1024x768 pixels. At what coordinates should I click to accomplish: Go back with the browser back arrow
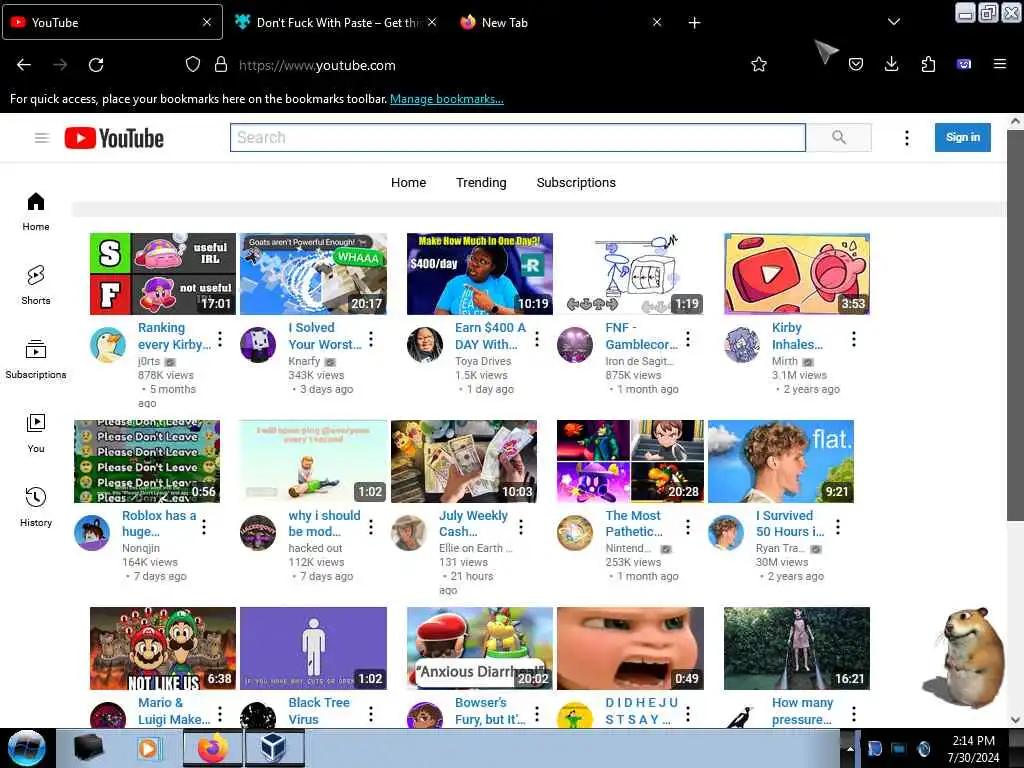coord(24,65)
